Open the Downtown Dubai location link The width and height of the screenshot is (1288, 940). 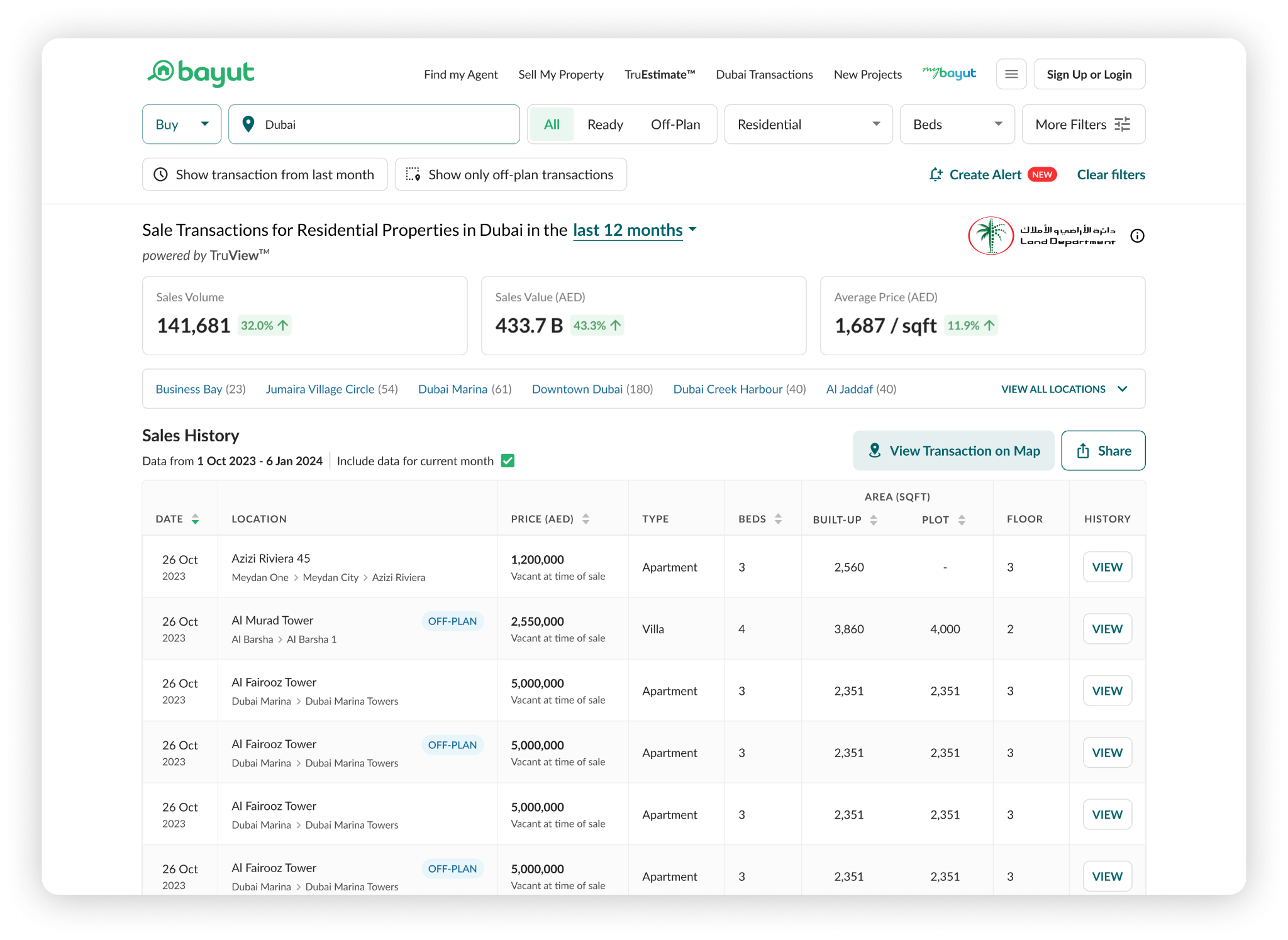[577, 389]
